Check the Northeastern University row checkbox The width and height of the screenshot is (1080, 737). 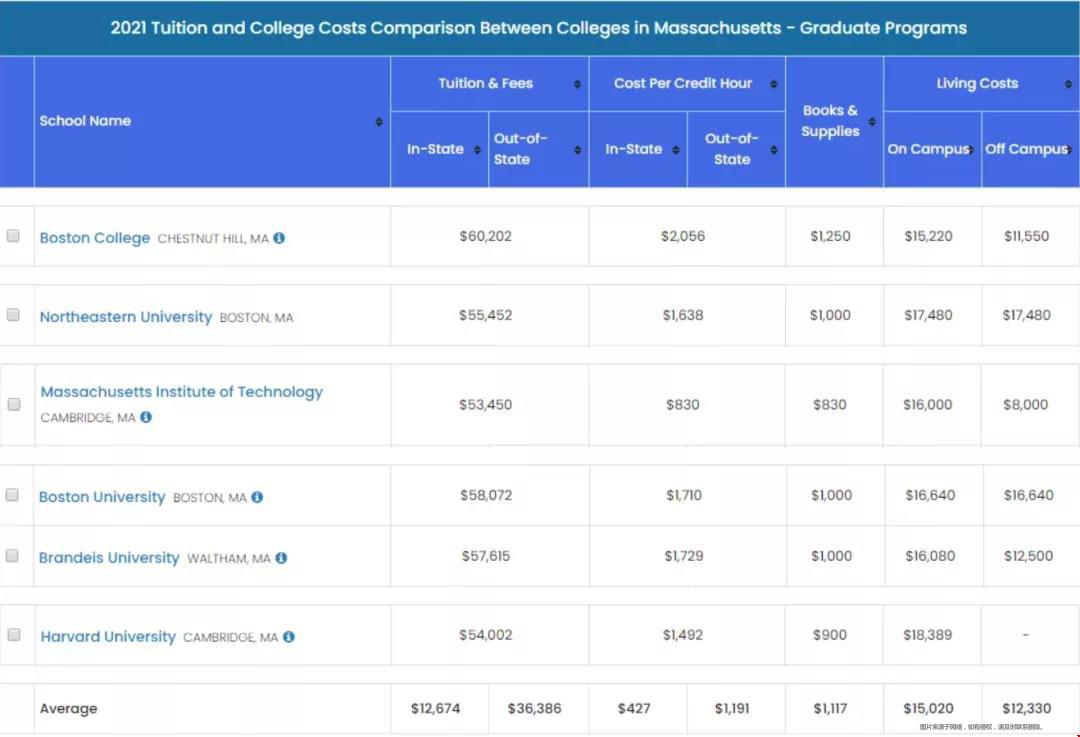[13, 315]
